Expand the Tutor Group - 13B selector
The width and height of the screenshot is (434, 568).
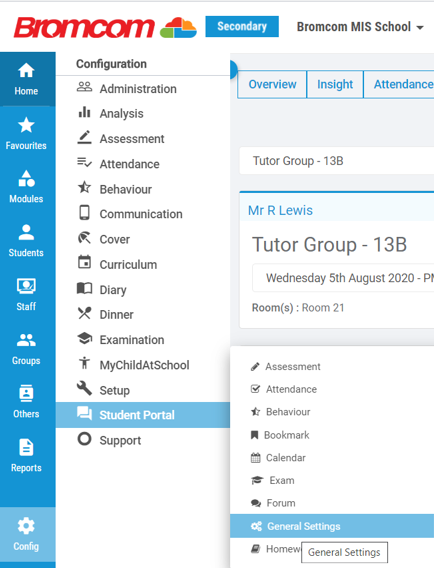tap(337, 161)
